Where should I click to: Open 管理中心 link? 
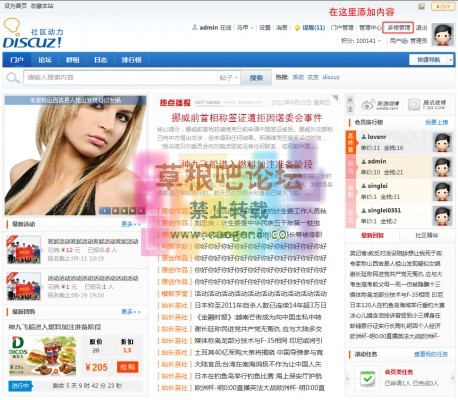pyautogui.click(x=370, y=28)
